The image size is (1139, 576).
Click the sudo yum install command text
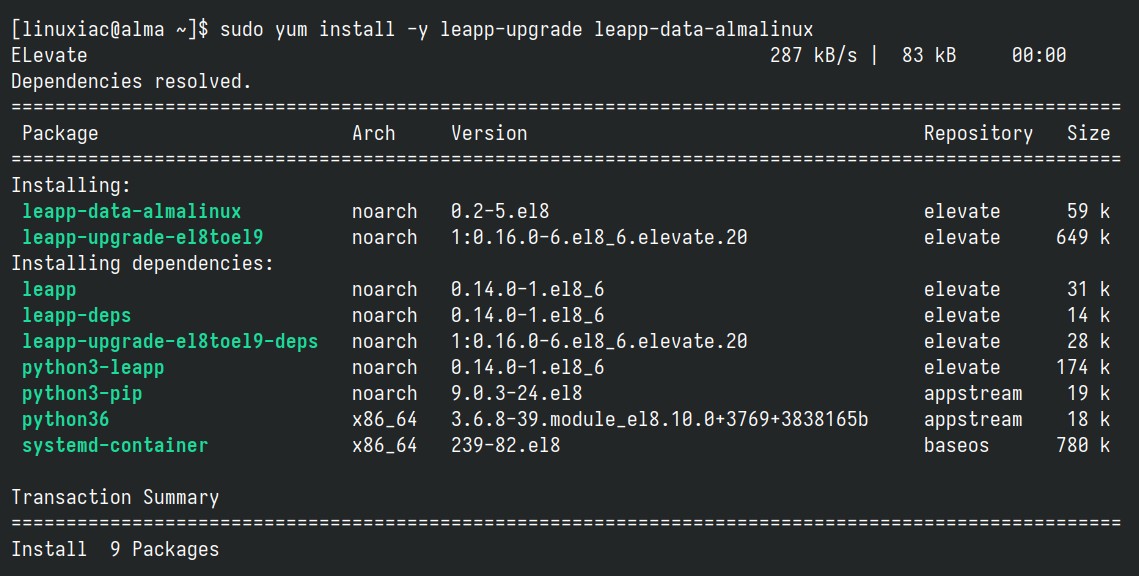point(516,30)
